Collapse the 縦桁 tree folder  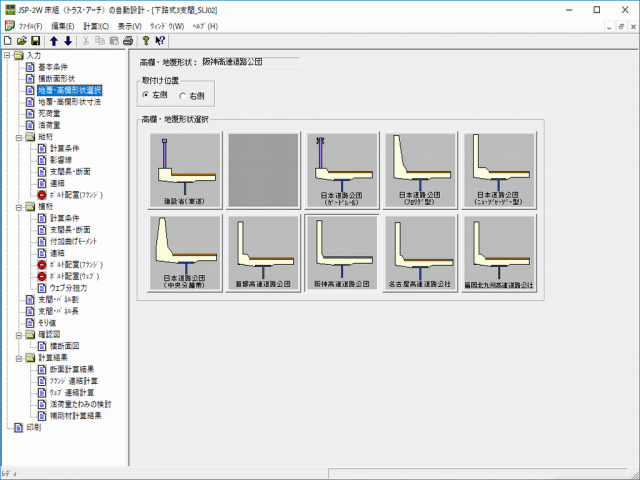18,137
